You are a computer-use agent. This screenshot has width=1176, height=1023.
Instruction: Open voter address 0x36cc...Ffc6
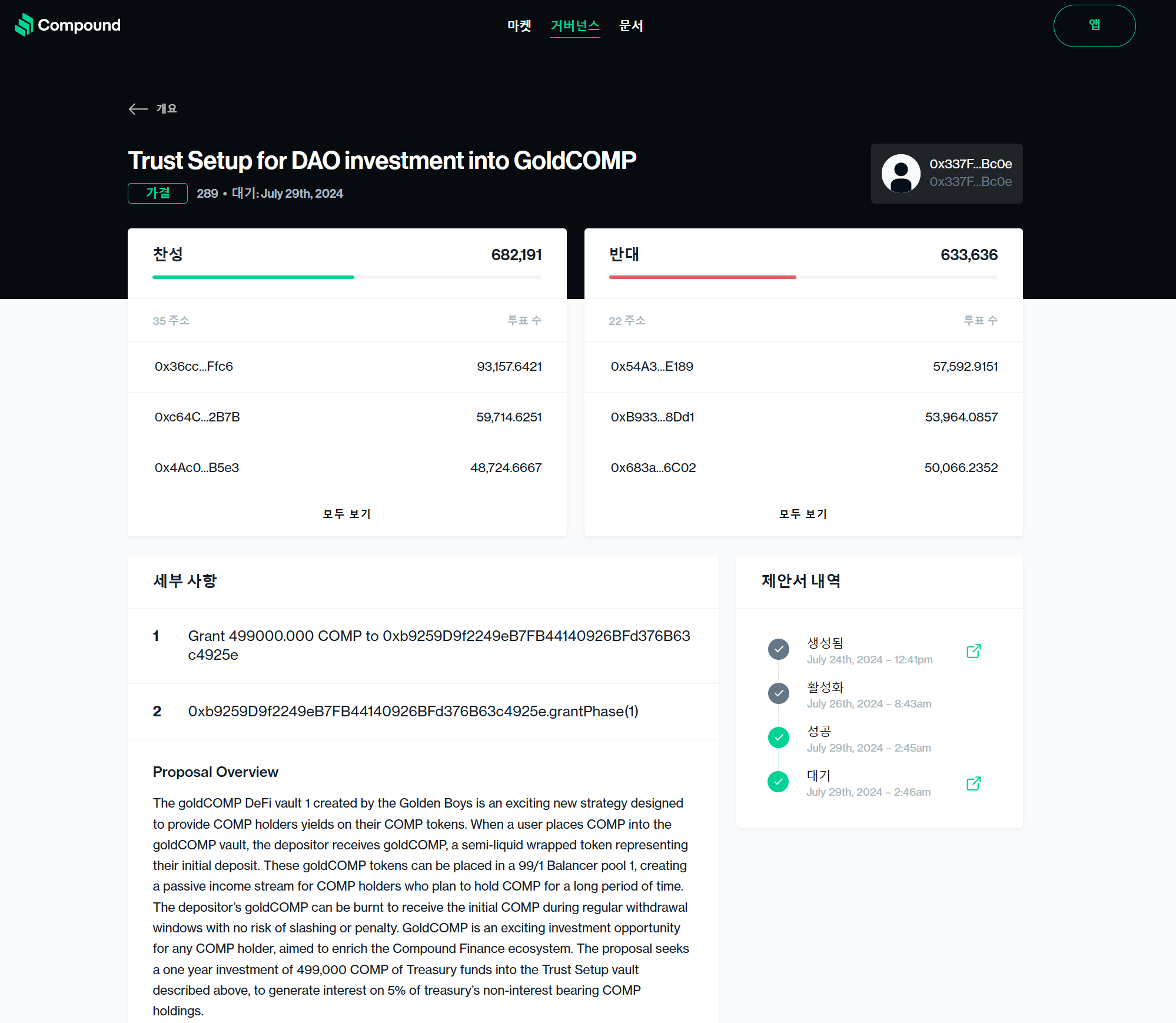tap(194, 367)
